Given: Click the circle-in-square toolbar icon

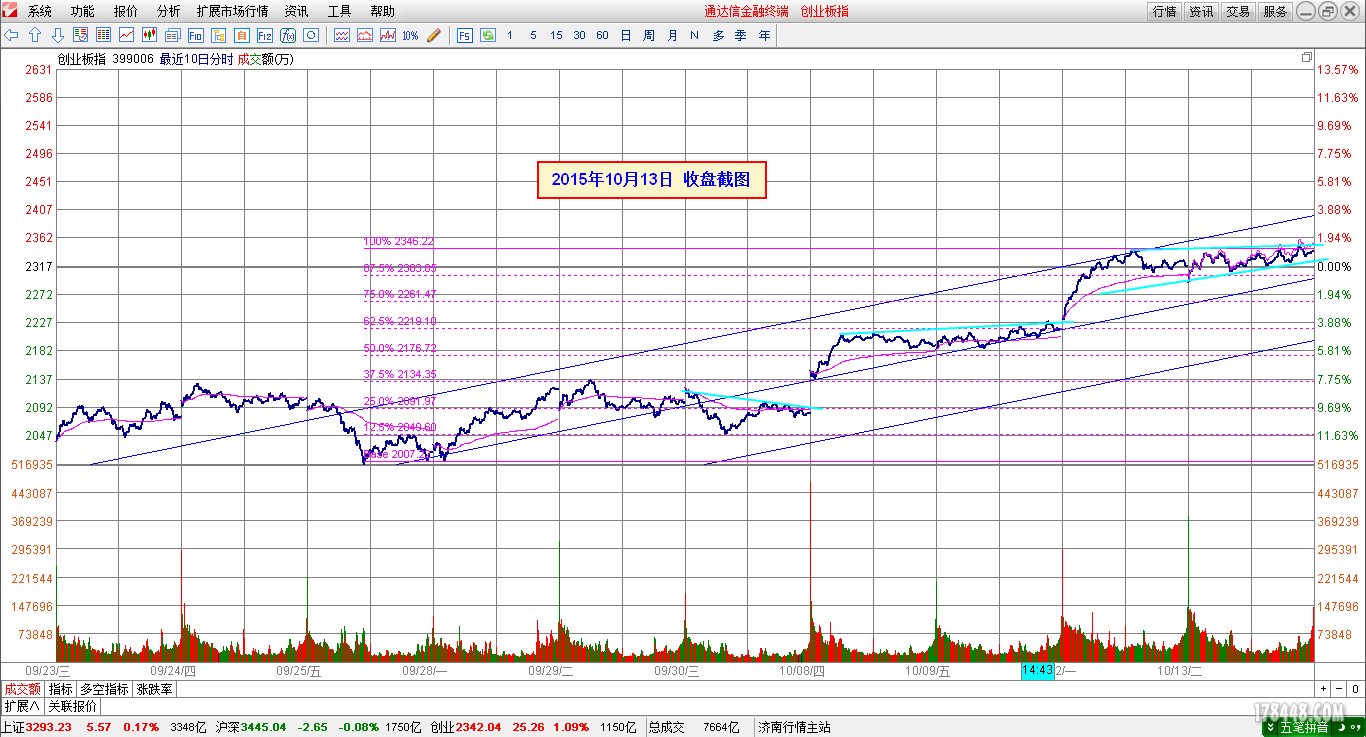Looking at the screenshot, I should [311, 35].
